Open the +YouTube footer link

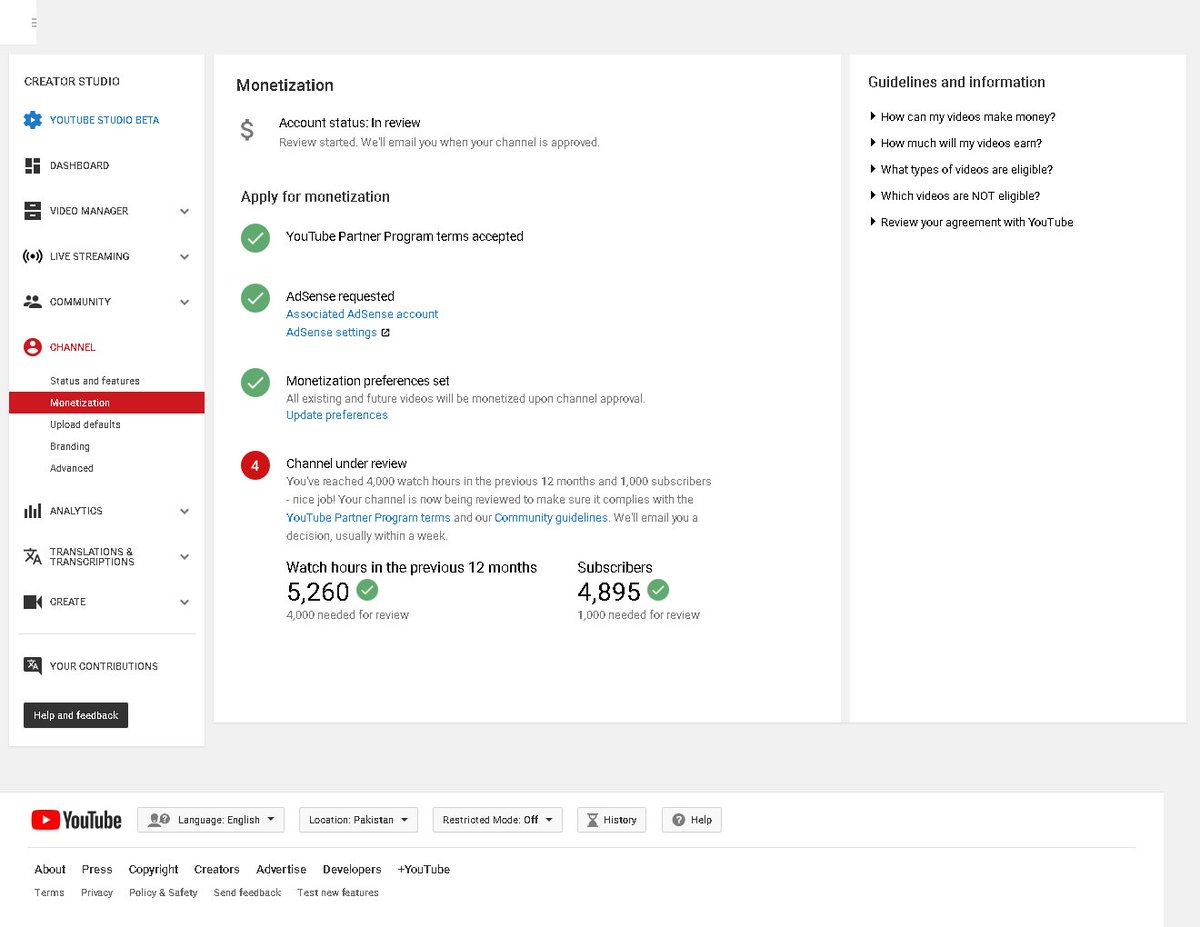pos(424,870)
